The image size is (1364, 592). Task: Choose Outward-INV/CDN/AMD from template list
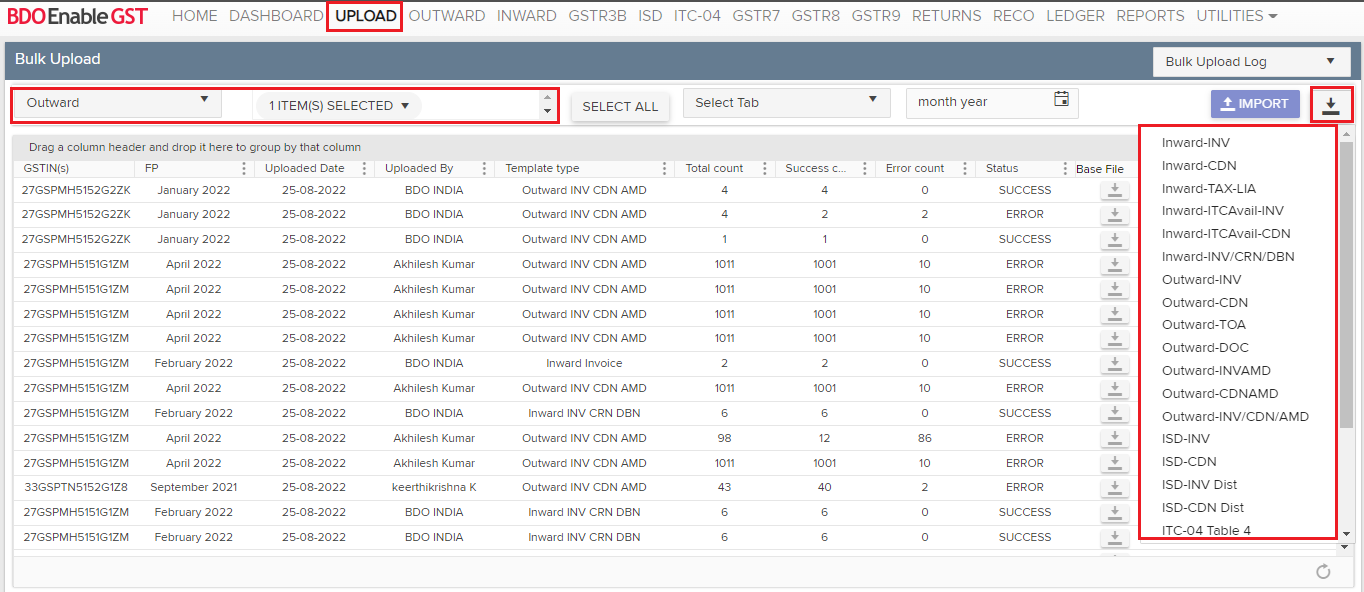1235,417
